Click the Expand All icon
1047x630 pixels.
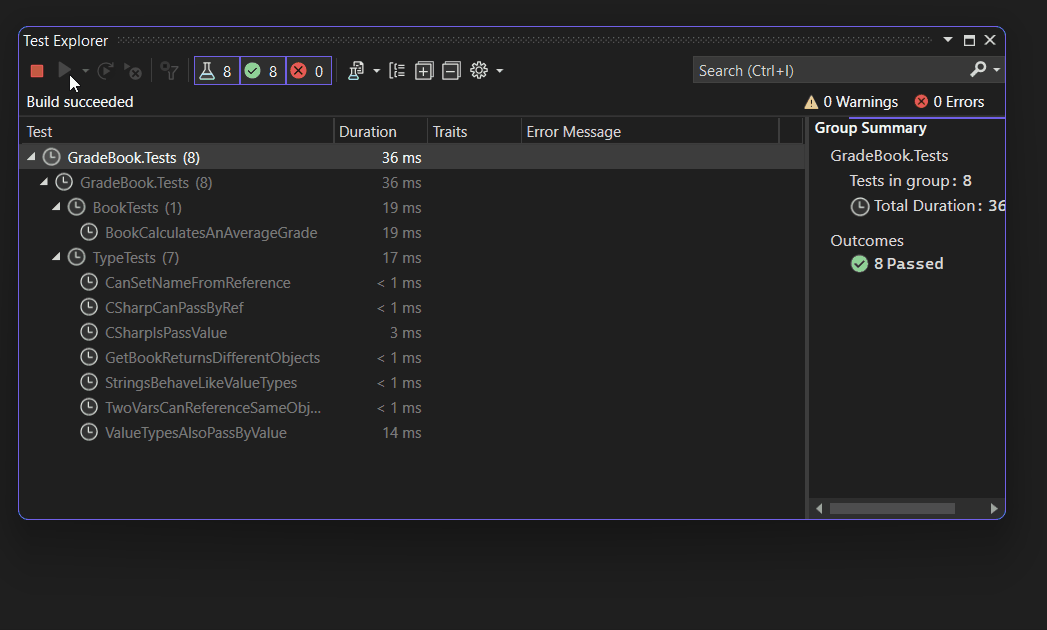(424, 71)
